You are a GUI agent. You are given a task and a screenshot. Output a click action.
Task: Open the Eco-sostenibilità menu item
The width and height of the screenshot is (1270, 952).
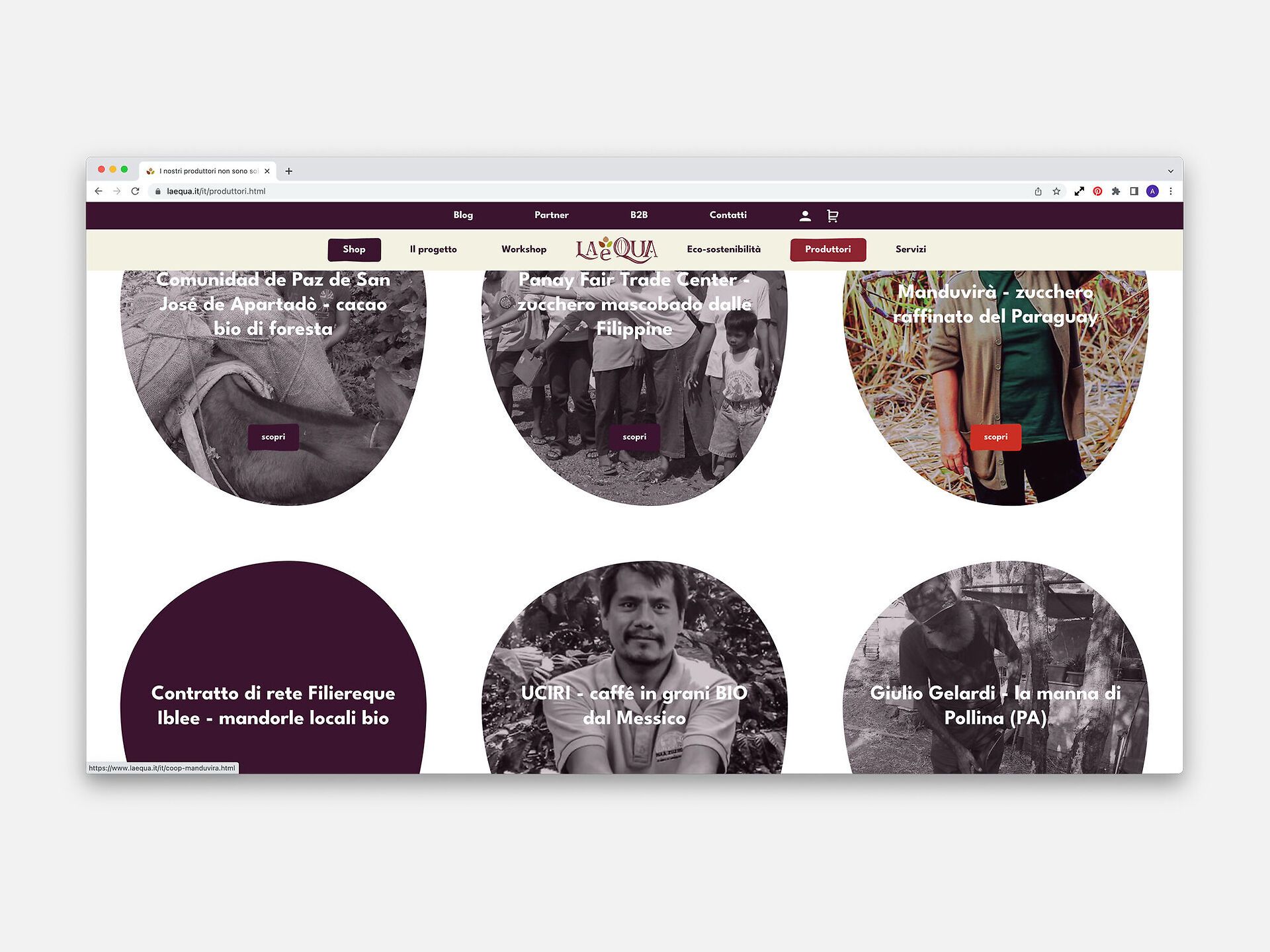pos(724,249)
